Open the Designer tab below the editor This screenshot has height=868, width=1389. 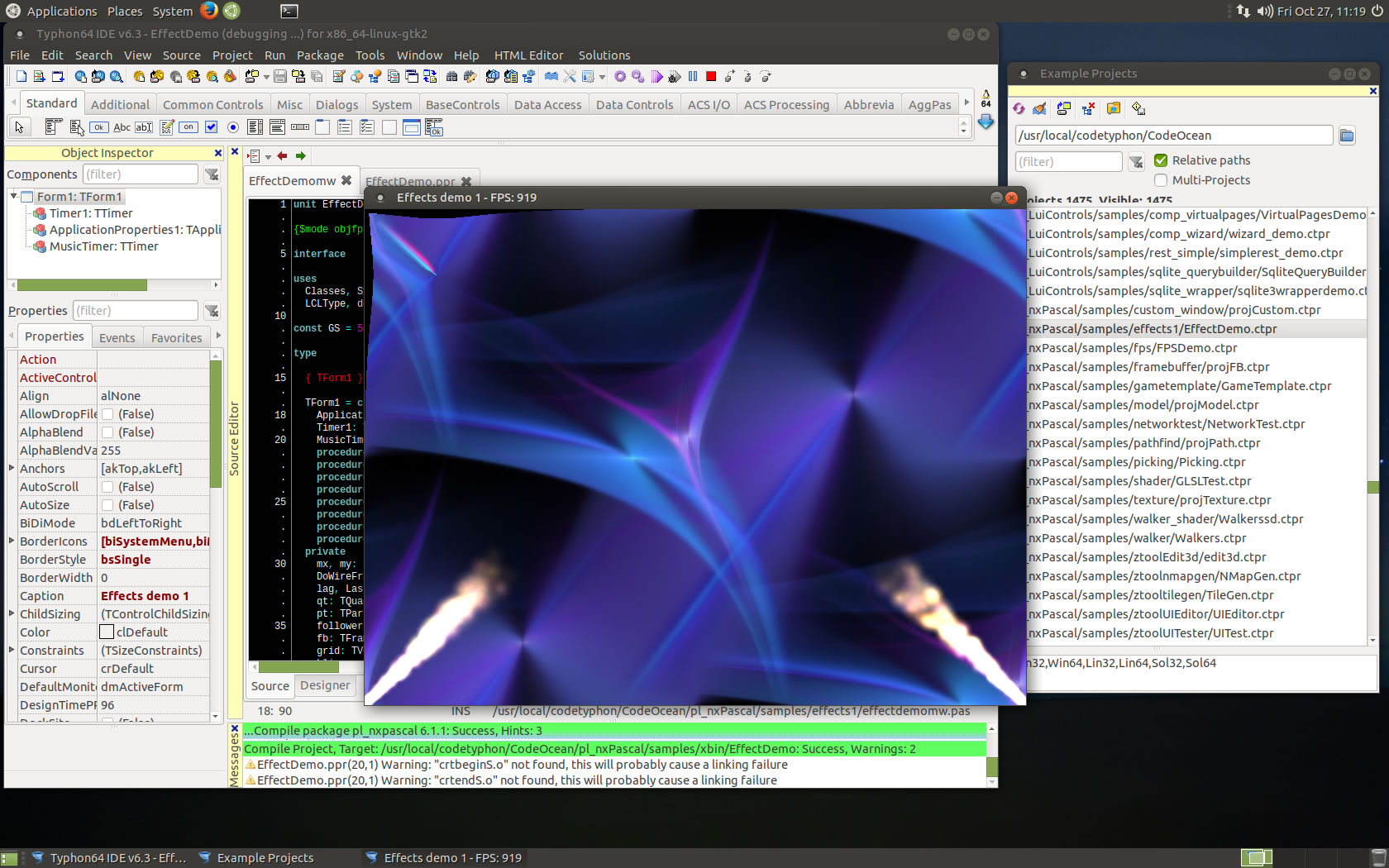pos(325,685)
